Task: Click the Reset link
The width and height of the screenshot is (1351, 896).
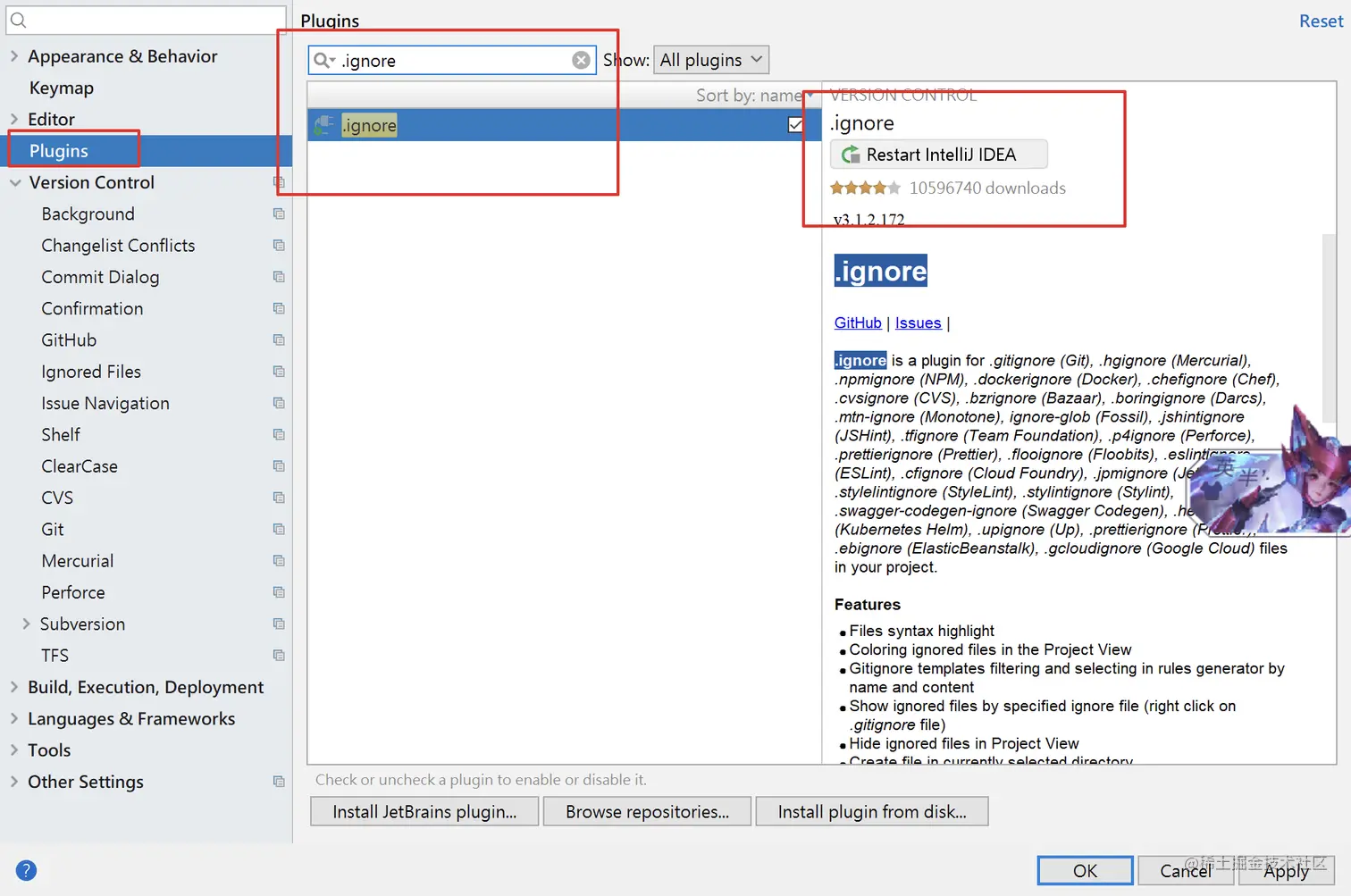Action: coord(1321,21)
